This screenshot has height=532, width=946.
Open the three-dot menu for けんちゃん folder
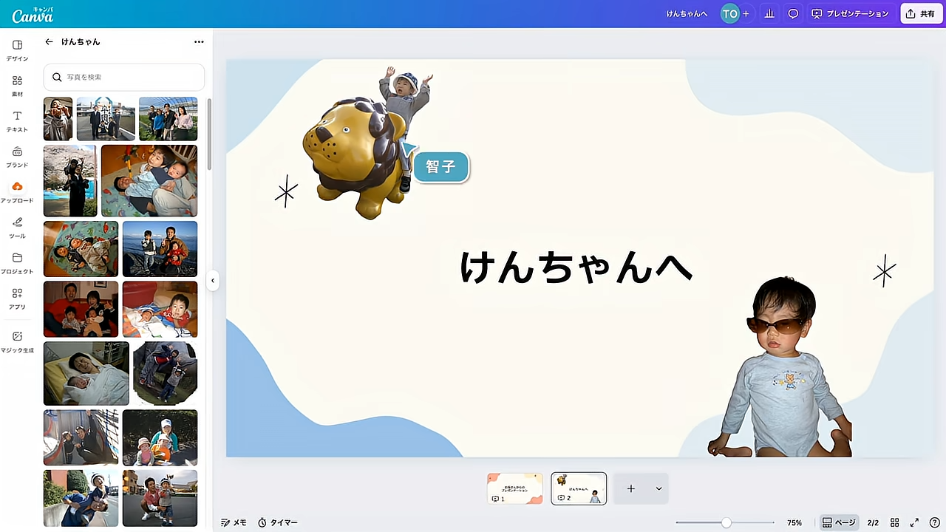(x=198, y=42)
